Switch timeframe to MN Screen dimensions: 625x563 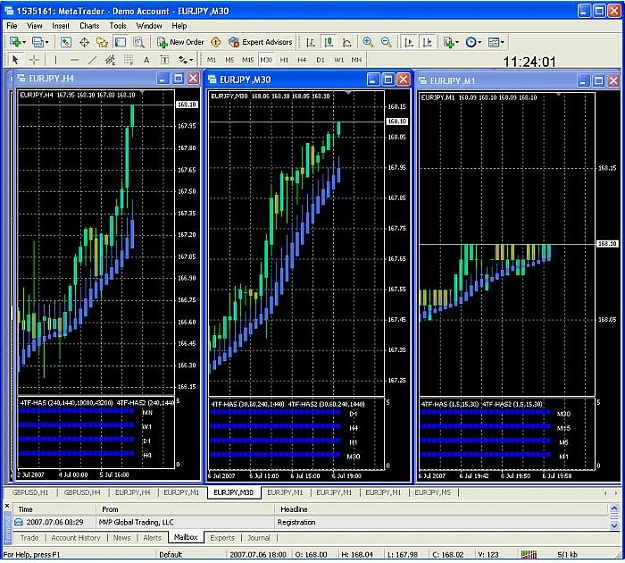356,60
